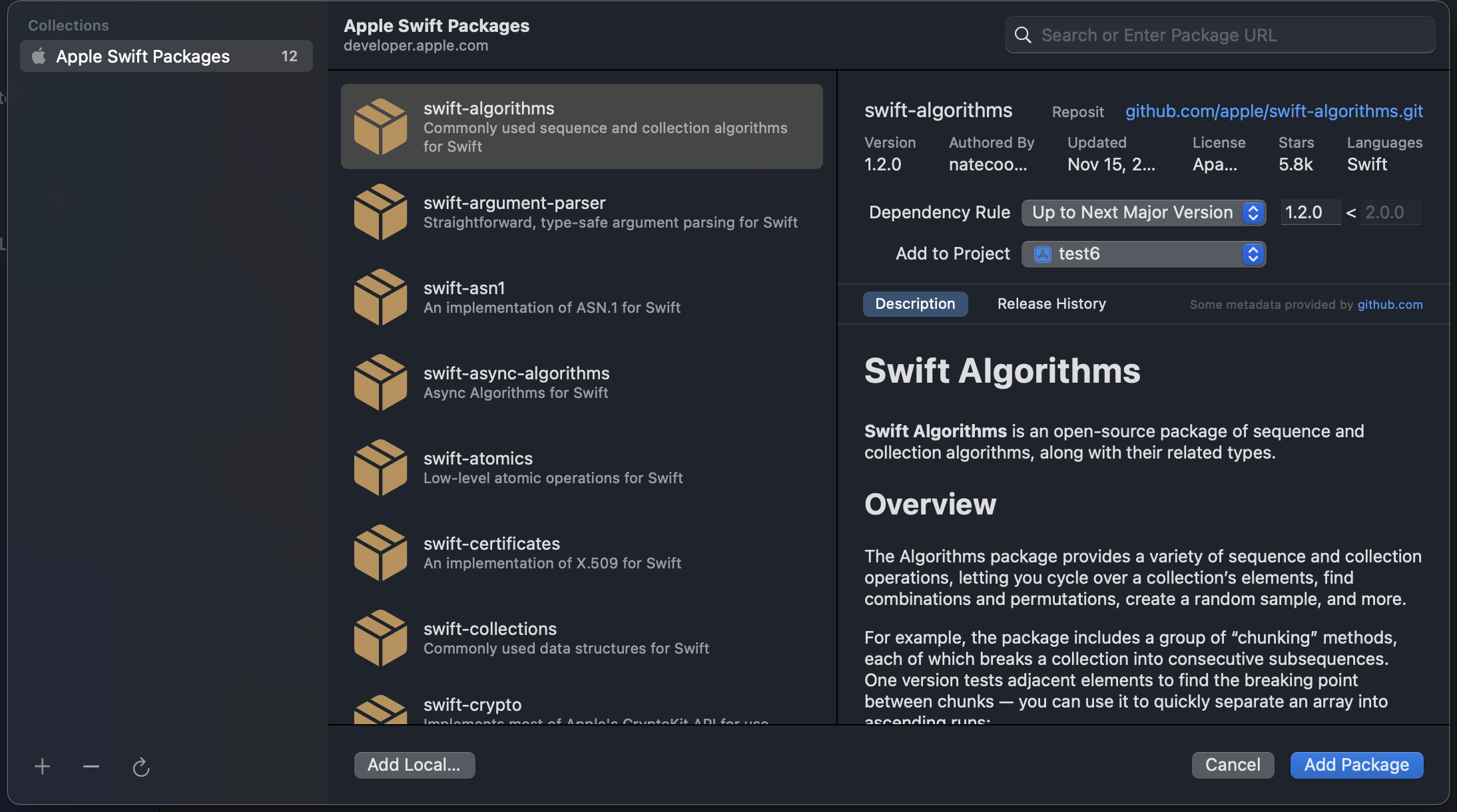Image resolution: width=1457 pixels, height=812 pixels.
Task: Click the Cancel button
Action: (1232, 765)
